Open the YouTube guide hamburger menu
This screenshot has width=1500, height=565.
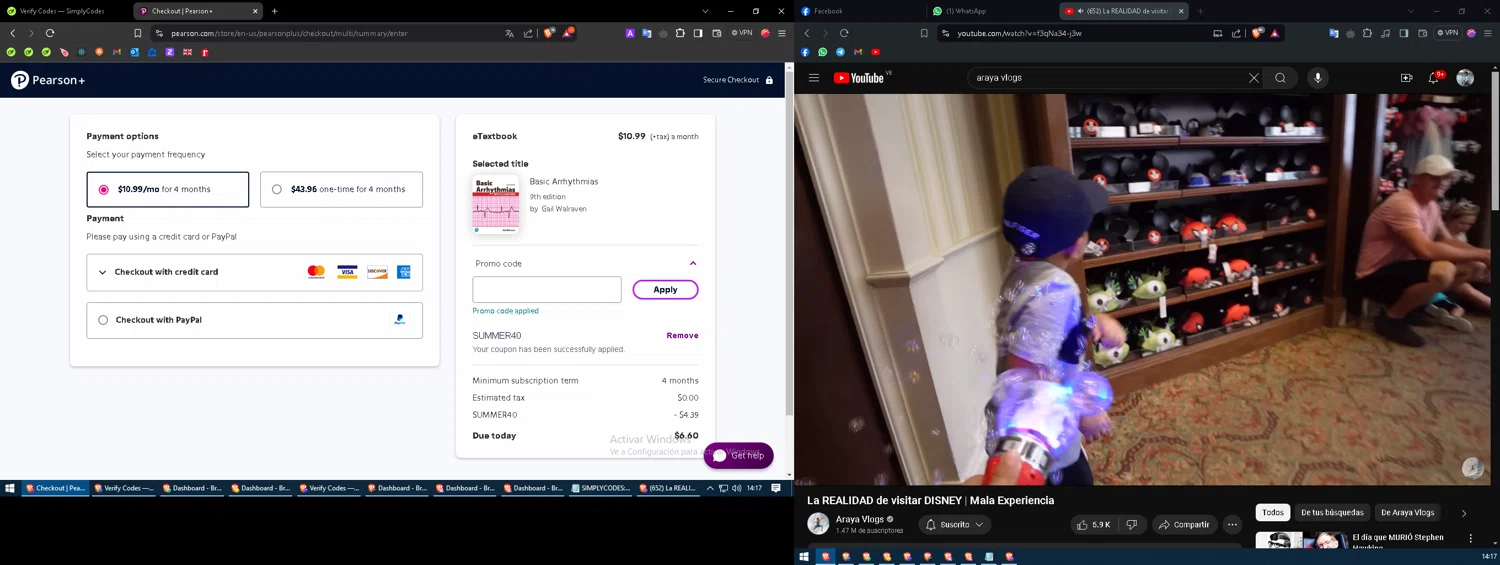point(814,78)
